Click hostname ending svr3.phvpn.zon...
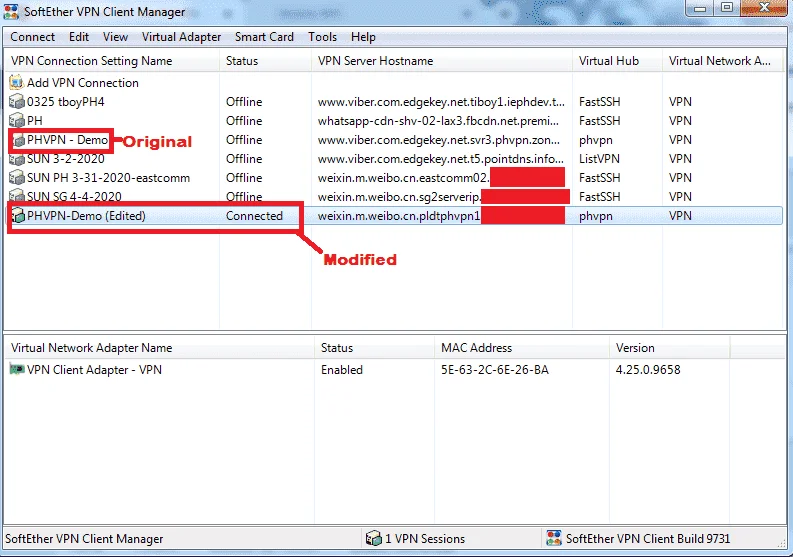Viewport: 793px width, 557px height. pos(439,140)
